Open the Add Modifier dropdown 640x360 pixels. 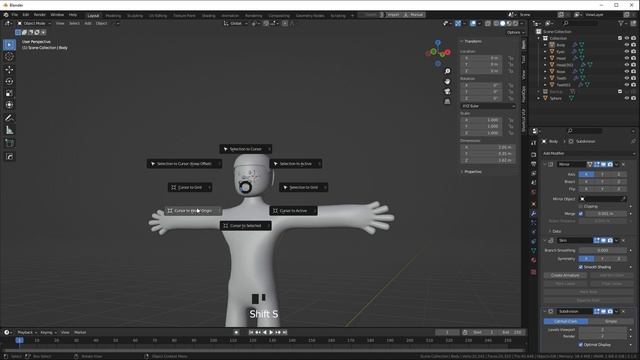[589, 153]
